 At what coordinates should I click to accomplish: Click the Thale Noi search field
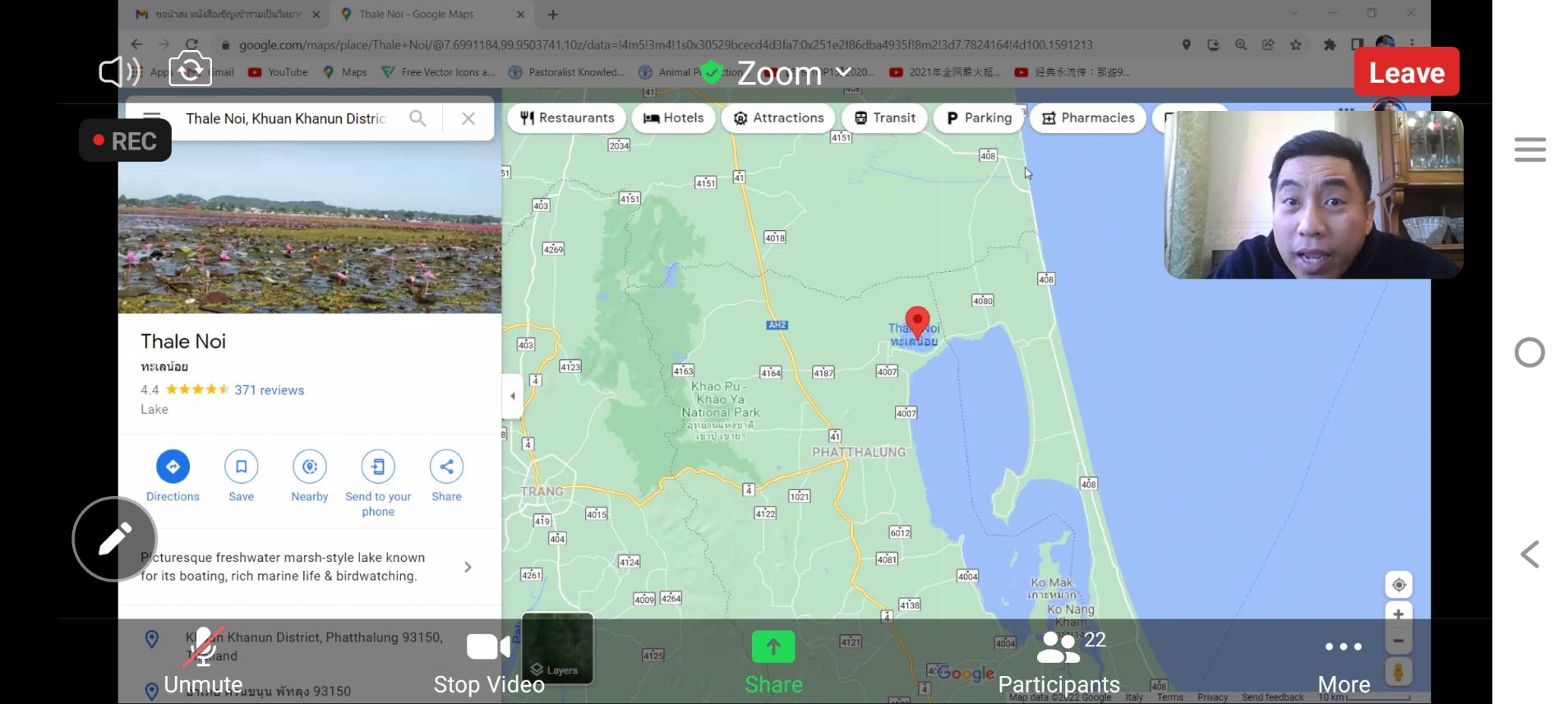(286, 119)
